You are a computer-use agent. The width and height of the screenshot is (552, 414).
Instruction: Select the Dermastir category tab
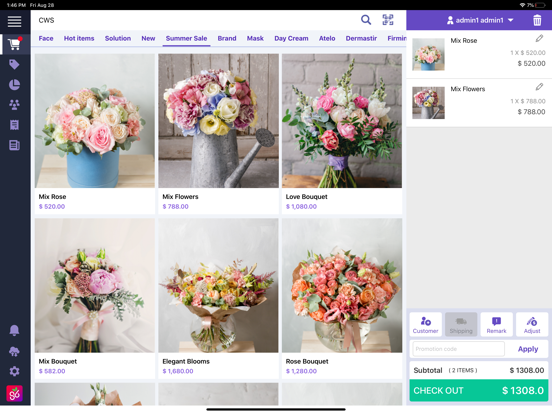coord(361,38)
